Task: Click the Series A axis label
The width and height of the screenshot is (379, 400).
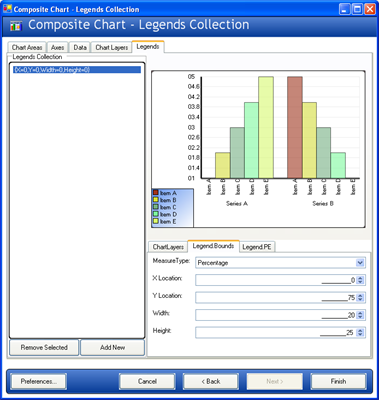Action: point(237,203)
